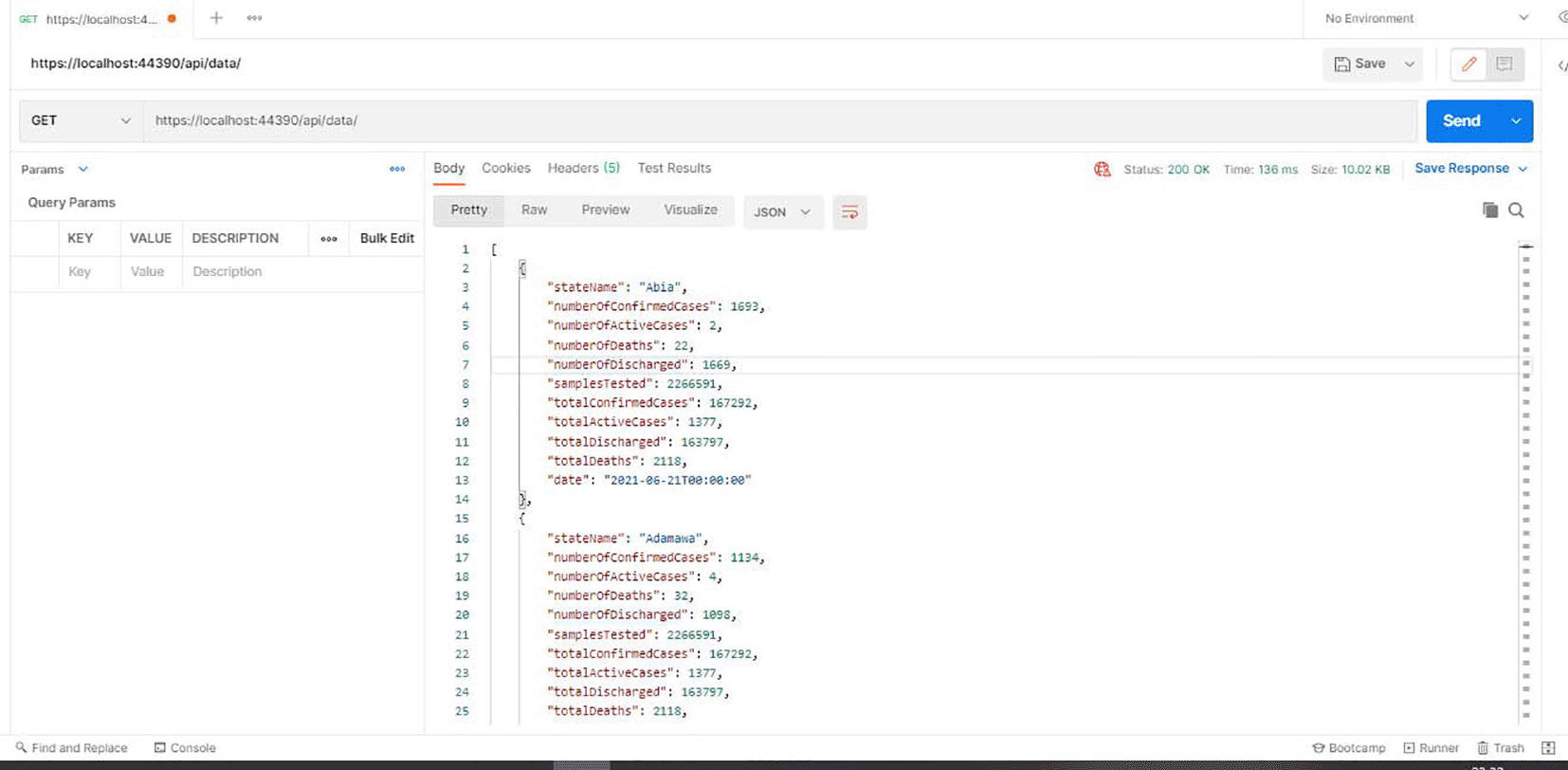Search the response with magnifier icon
The image size is (1568, 770).
tap(1517, 211)
